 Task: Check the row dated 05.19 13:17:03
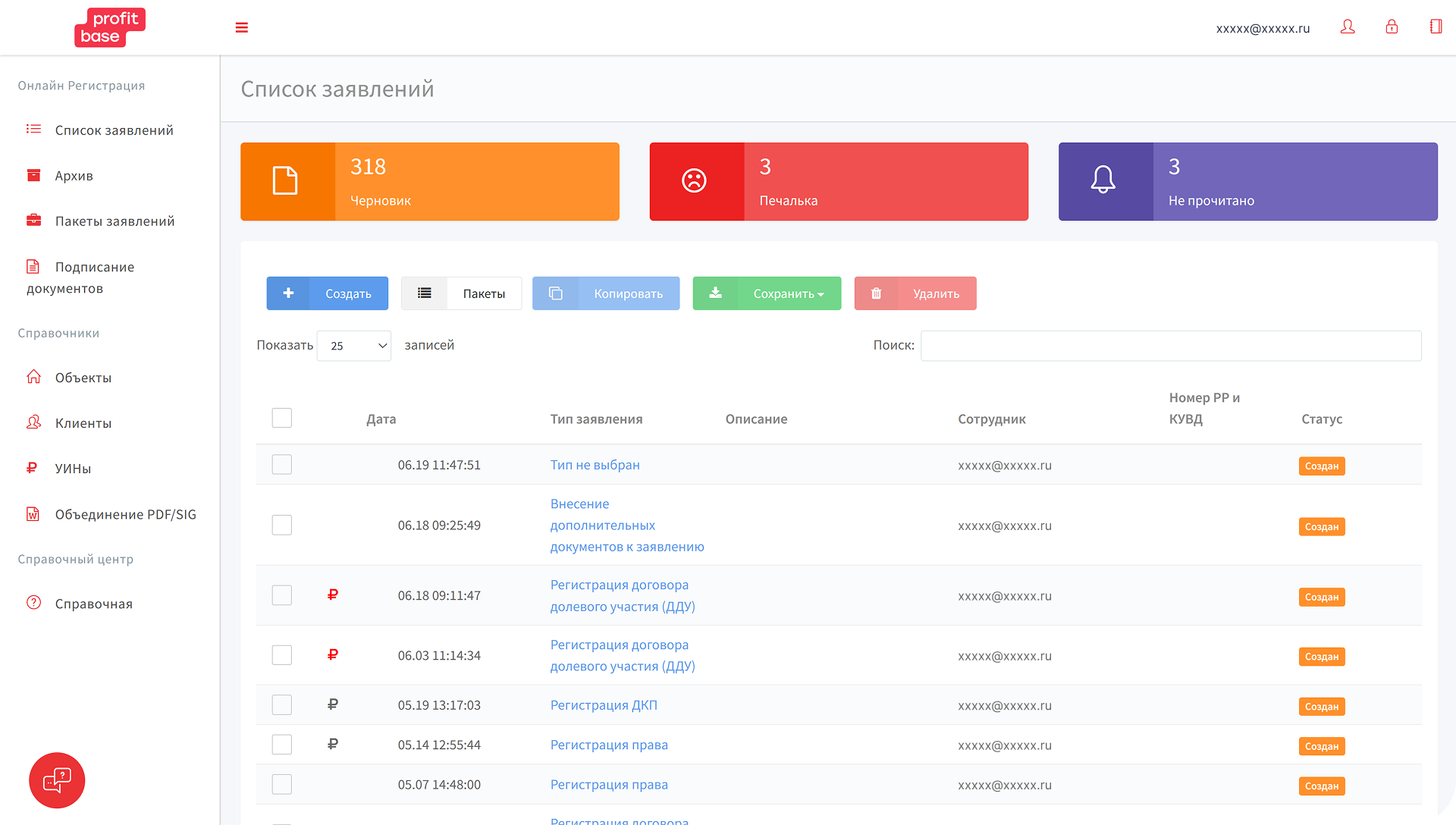point(282,704)
